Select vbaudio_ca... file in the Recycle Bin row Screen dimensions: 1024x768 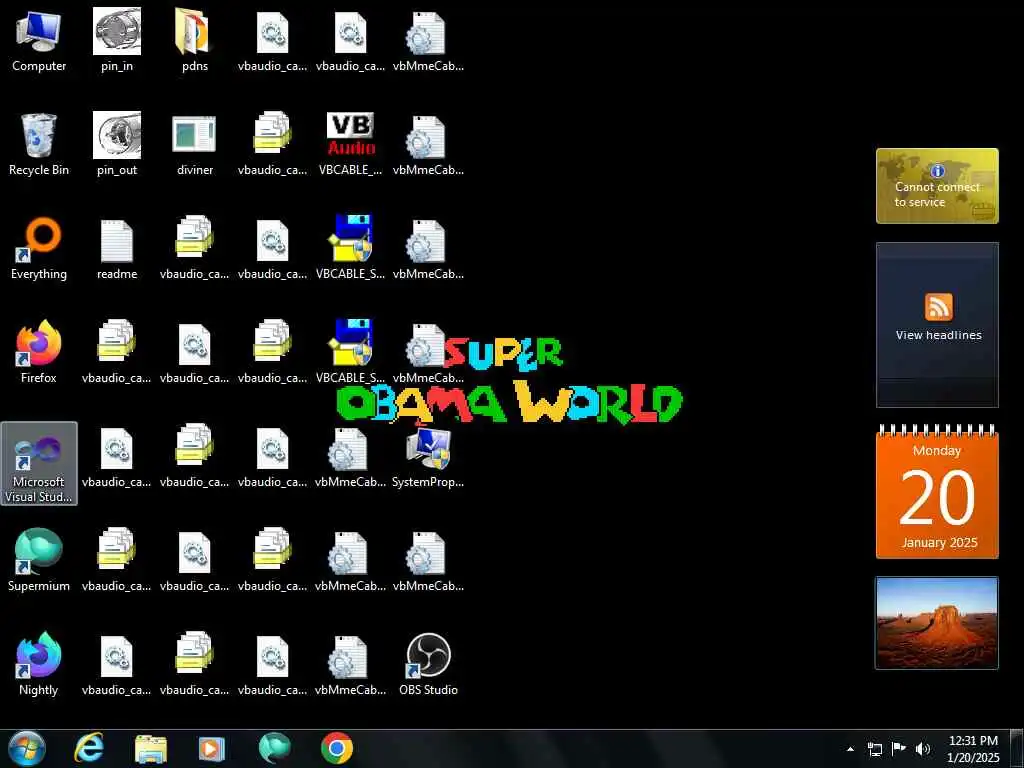(x=272, y=144)
